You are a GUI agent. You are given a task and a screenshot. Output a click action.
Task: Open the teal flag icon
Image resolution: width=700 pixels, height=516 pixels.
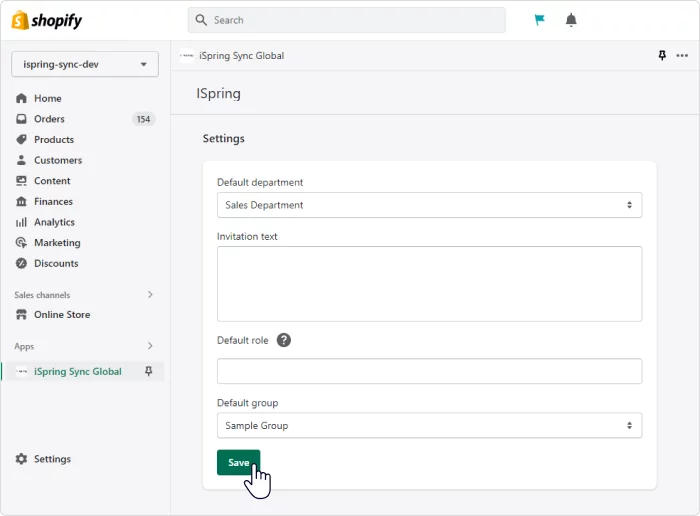tap(539, 20)
